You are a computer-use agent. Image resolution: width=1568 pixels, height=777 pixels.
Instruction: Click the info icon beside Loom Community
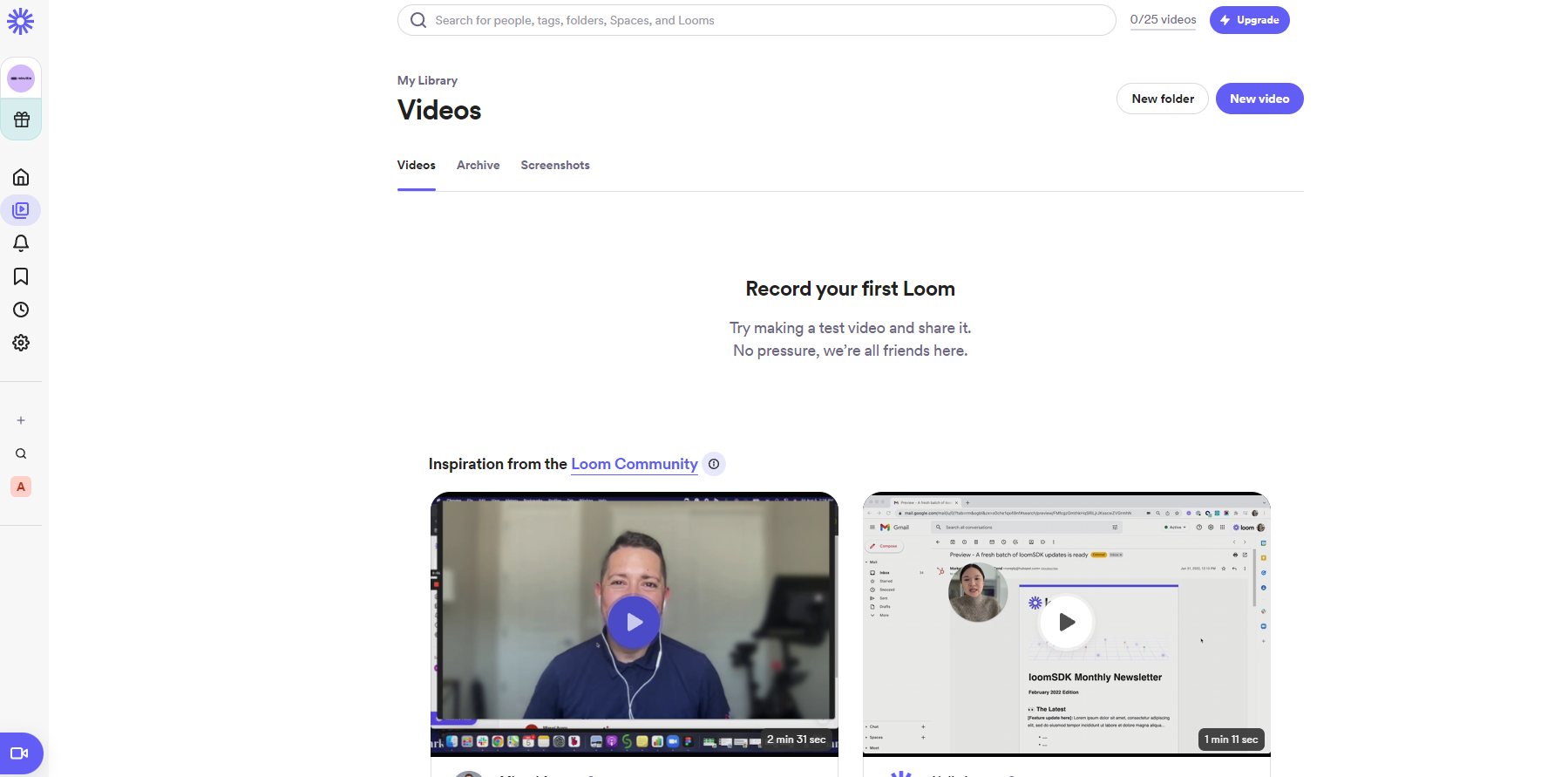click(x=714, y=464)
